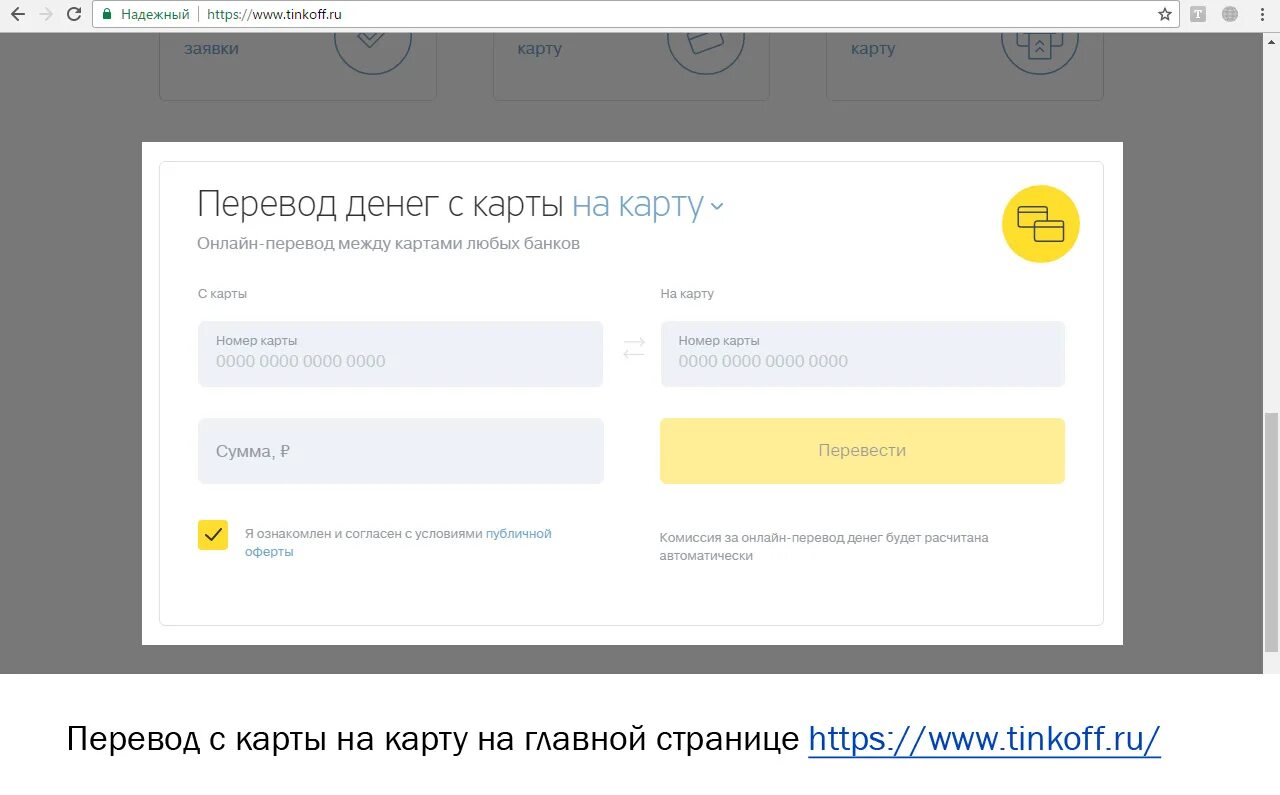Open the https://www.tinkoff.ru/ caption link
1280x795 pixels.
[x=984, y=739]
